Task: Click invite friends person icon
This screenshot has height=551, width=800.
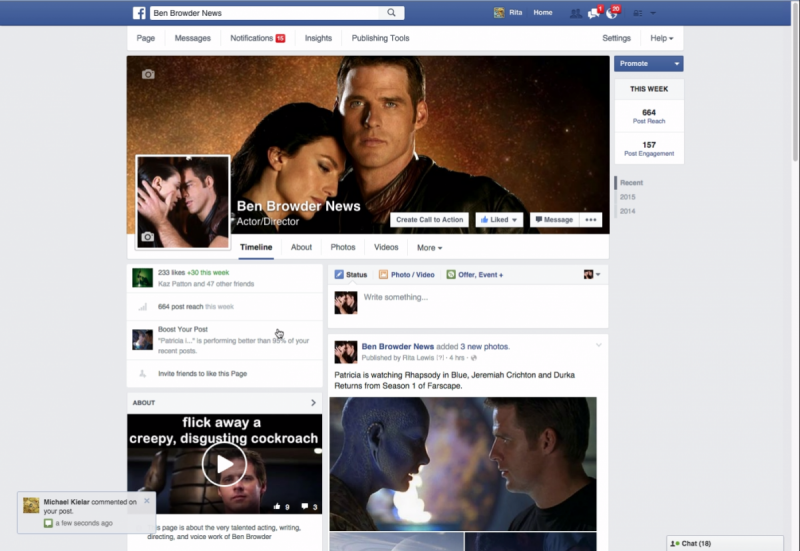Action: point(143,374)
